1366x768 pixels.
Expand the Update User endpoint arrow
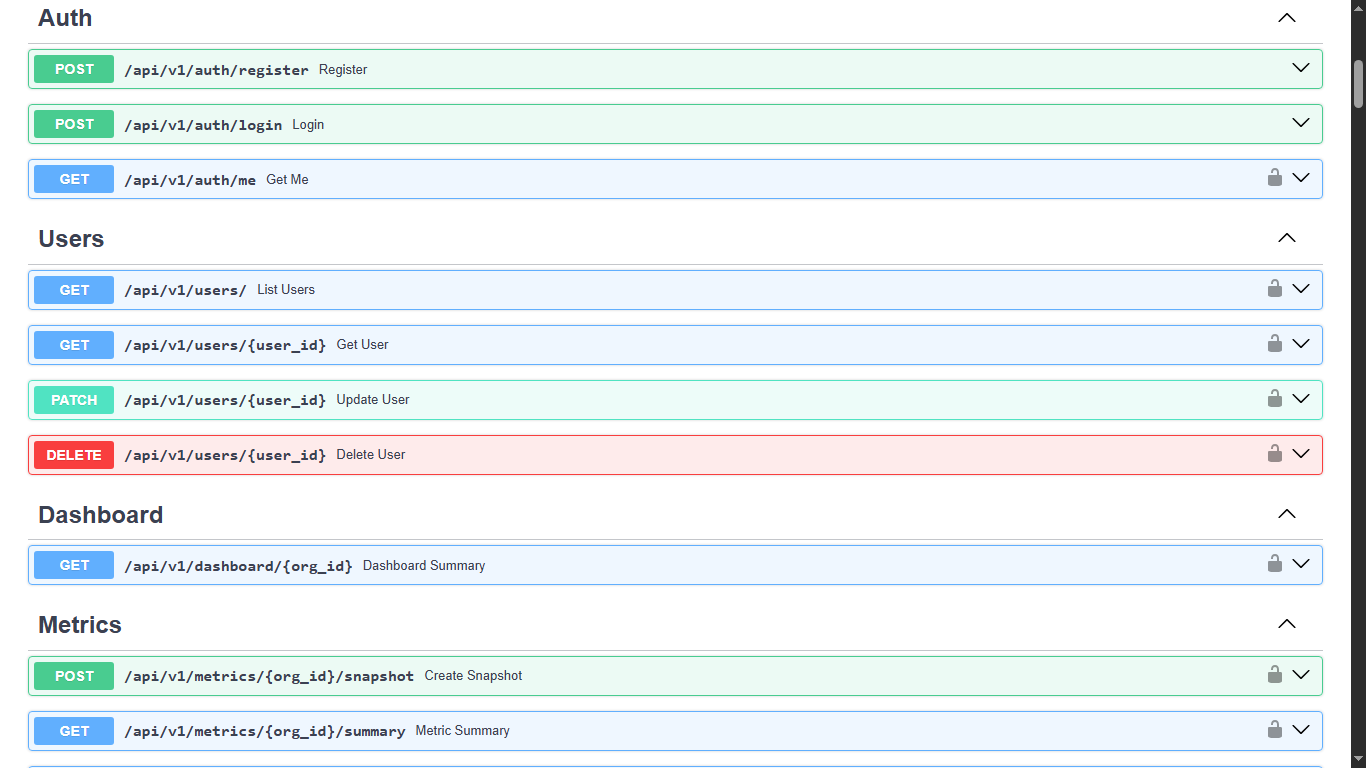point(1301,399)
